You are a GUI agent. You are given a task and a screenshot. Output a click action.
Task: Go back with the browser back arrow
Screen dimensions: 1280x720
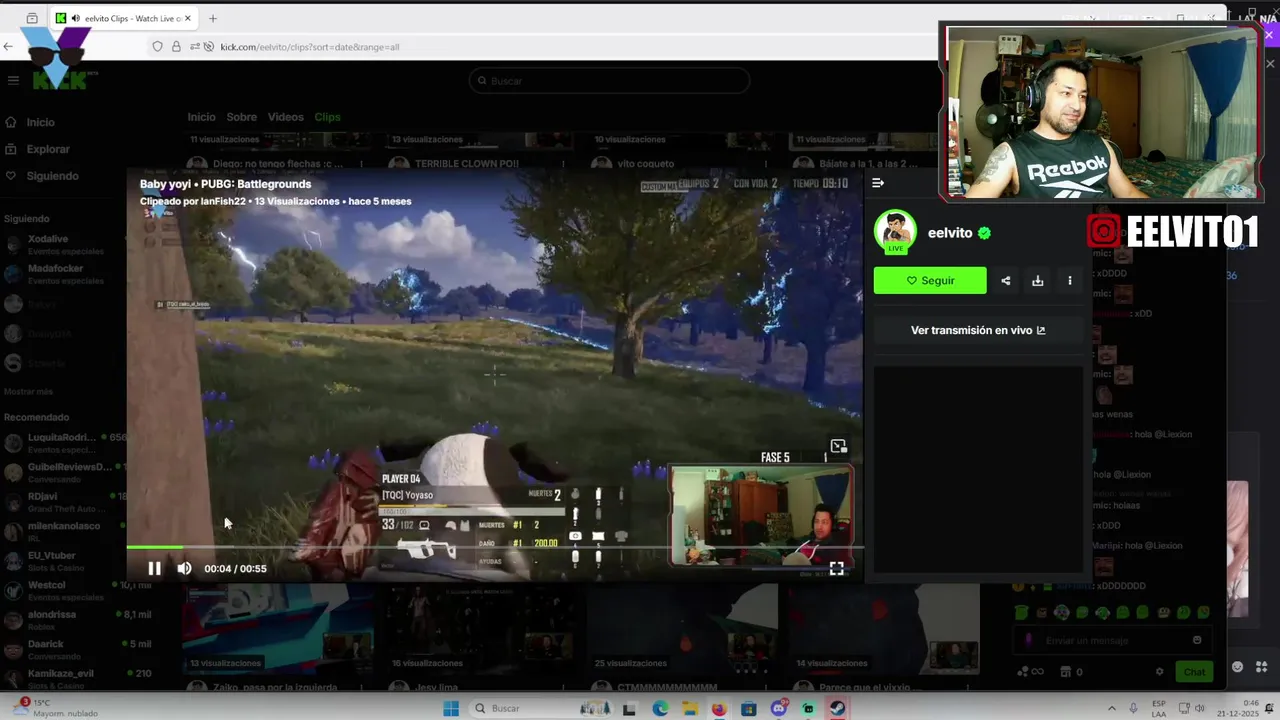tap(8, 46)
